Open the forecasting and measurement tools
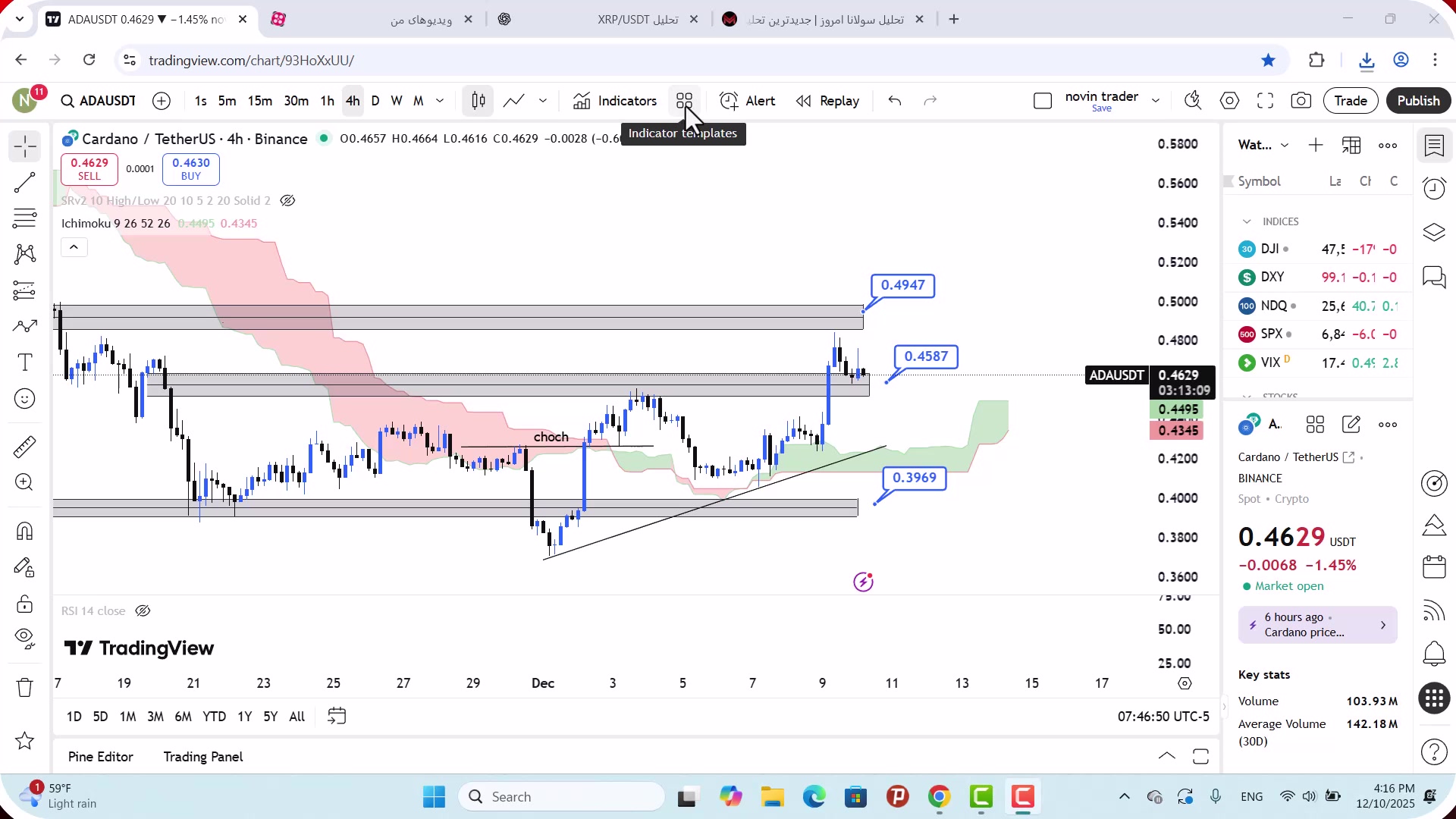Screen dimensions: 1456x819 pyautogui.click(x=25, y=290)
